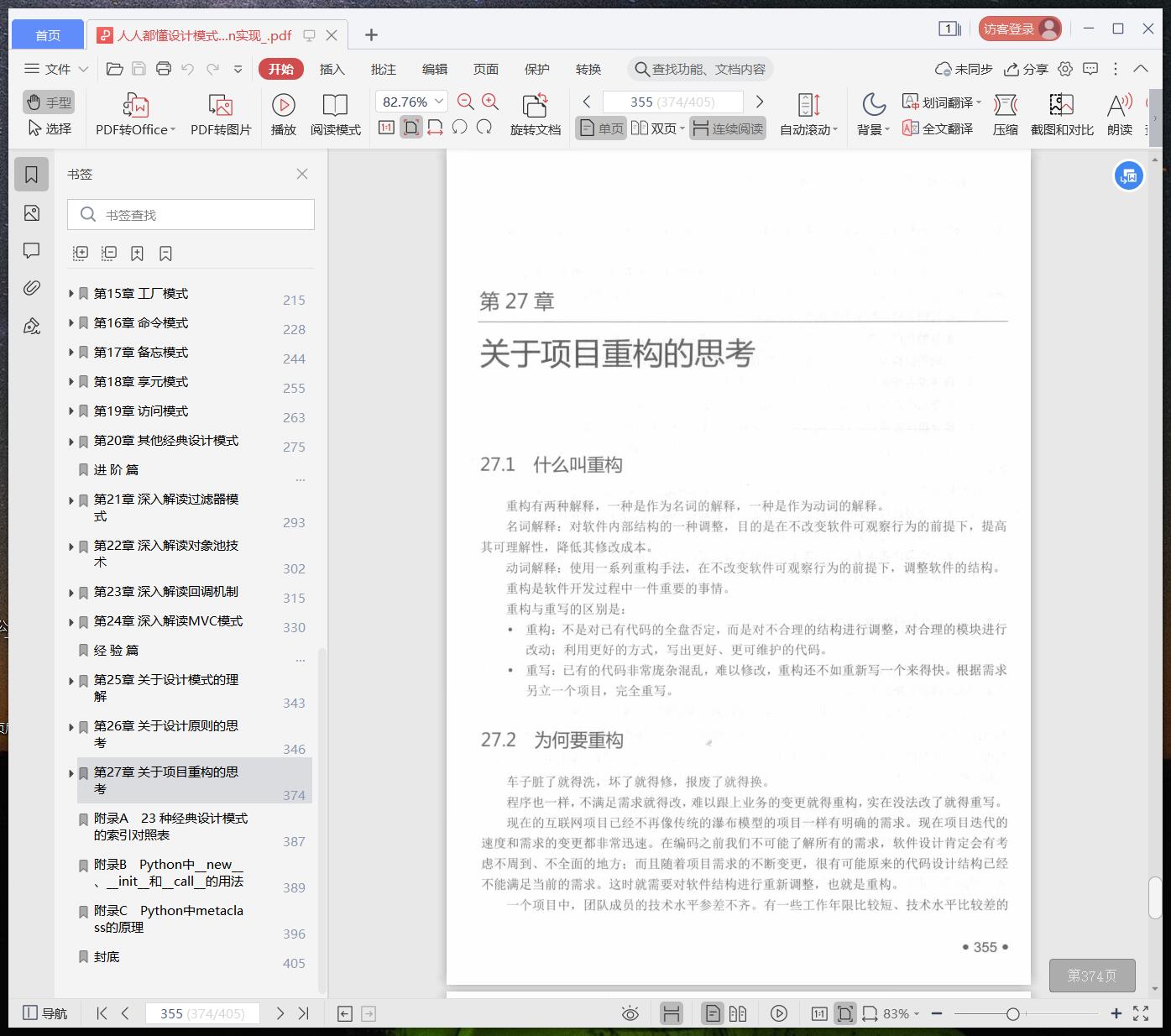Click the settings gear near 分享
This screenshot has width=1171, height=1036.
pos(1065,69)
